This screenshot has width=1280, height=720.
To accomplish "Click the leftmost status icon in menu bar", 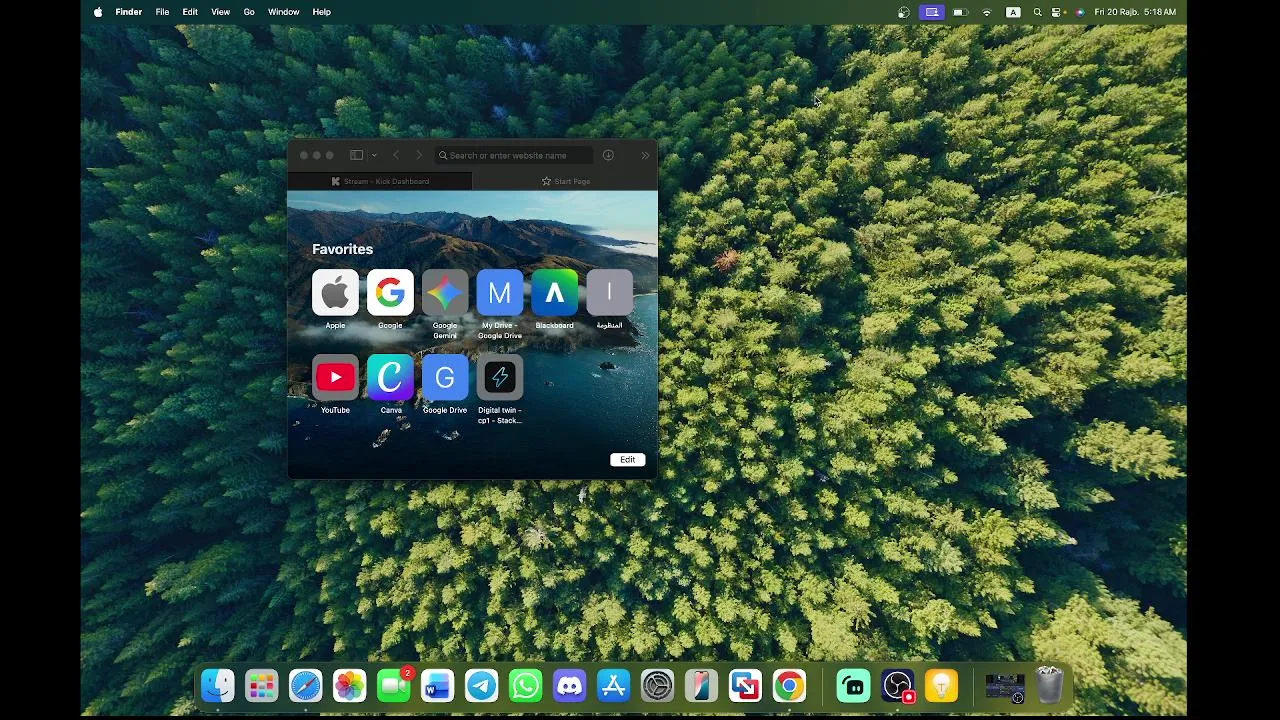I will click(904, 12).
